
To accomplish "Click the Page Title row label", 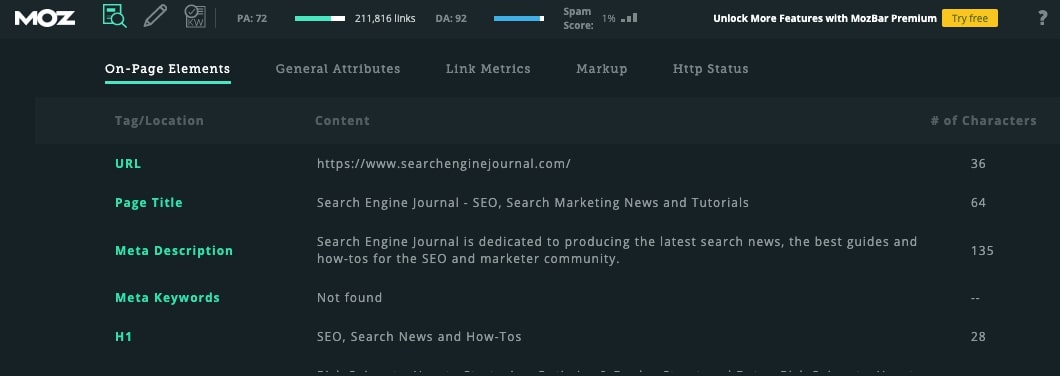I will point(149,203).
